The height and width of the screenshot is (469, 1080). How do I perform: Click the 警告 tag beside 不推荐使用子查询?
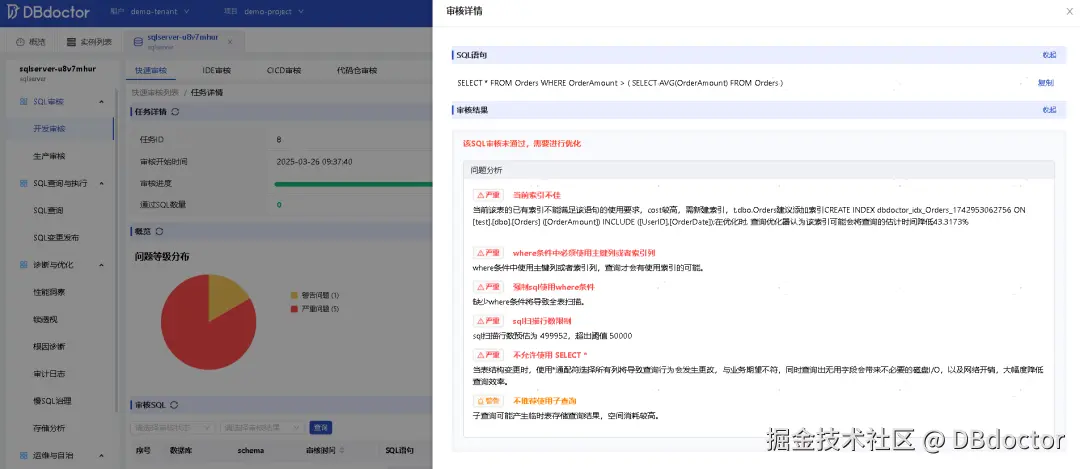tap(488, 400)
